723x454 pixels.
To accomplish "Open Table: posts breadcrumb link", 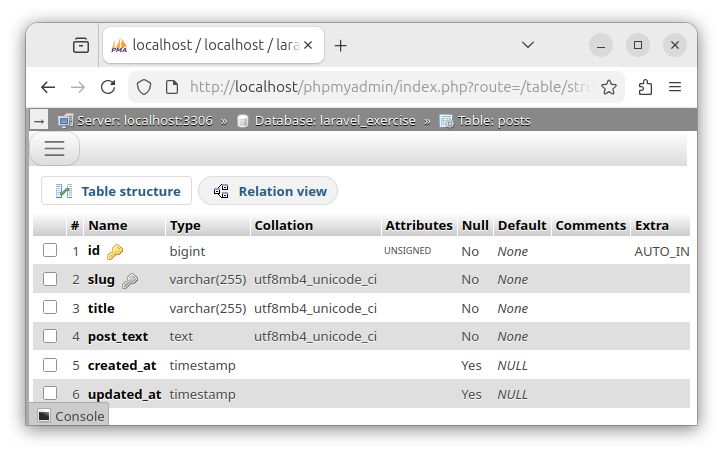I will tap(494, 121).
